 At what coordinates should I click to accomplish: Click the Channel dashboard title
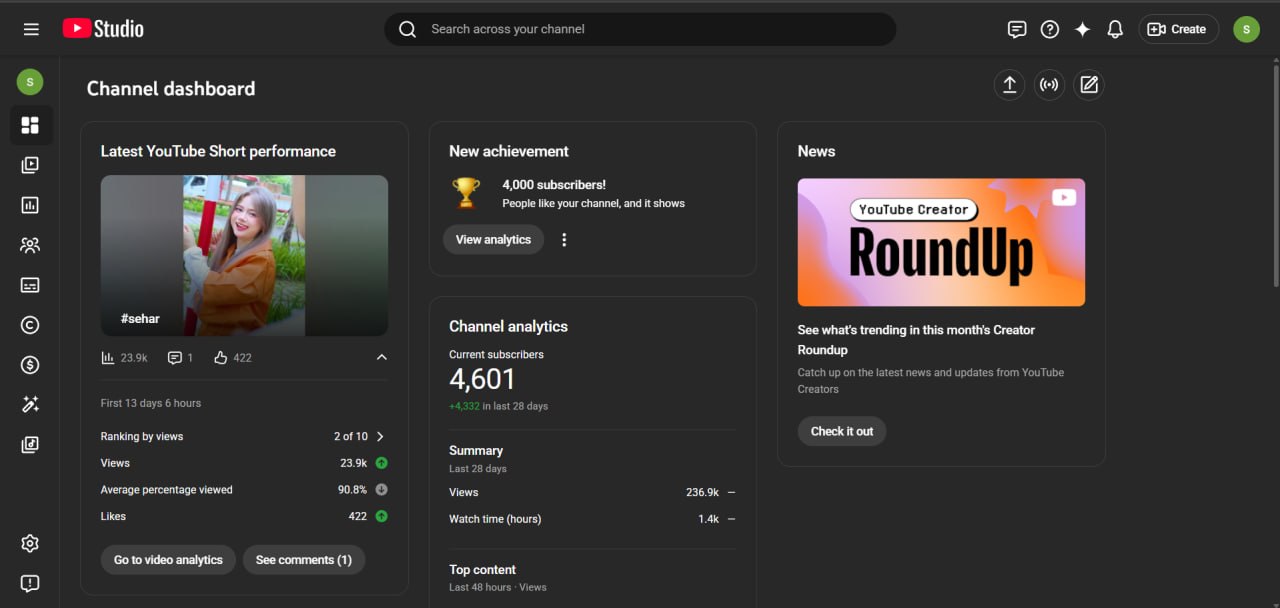171,88
